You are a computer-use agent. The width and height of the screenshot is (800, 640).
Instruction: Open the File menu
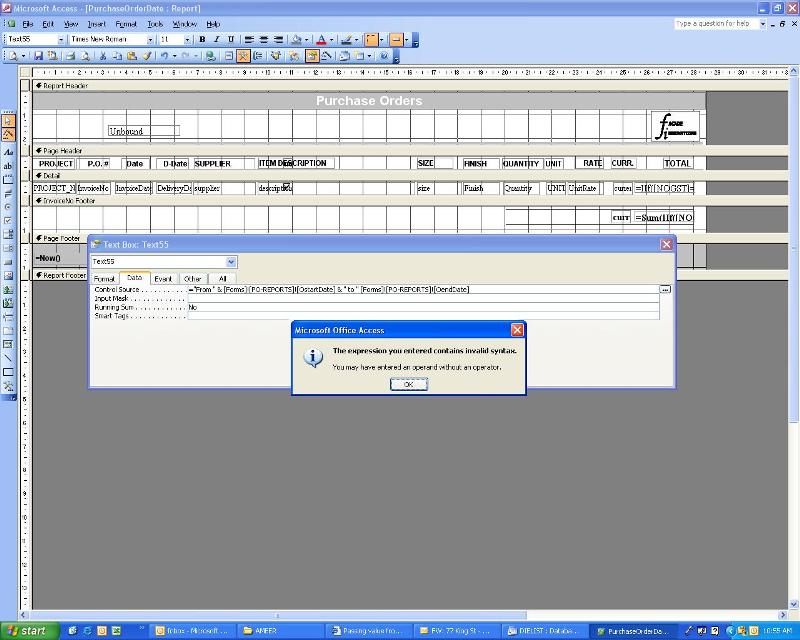click(x=28, y=24)
